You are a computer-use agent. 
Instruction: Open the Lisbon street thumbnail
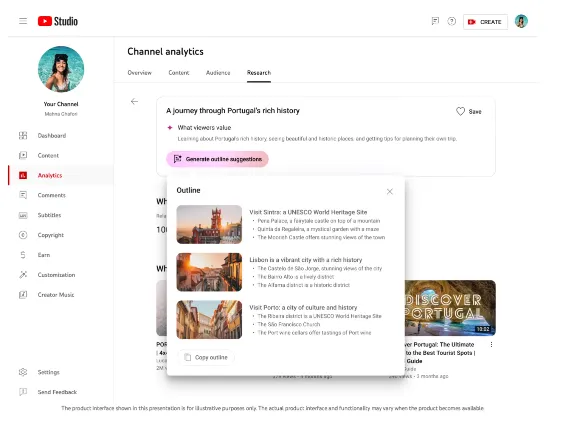pyautogui.click(x=209, y=272)
